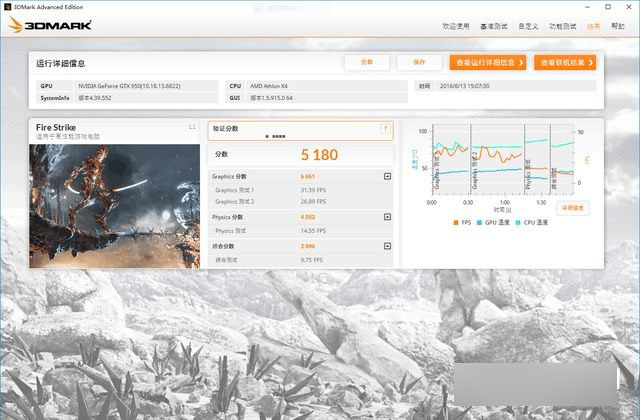Click the 3DMark app icon in title bar
Screen dimensions: 640x420
pos(7,7)
